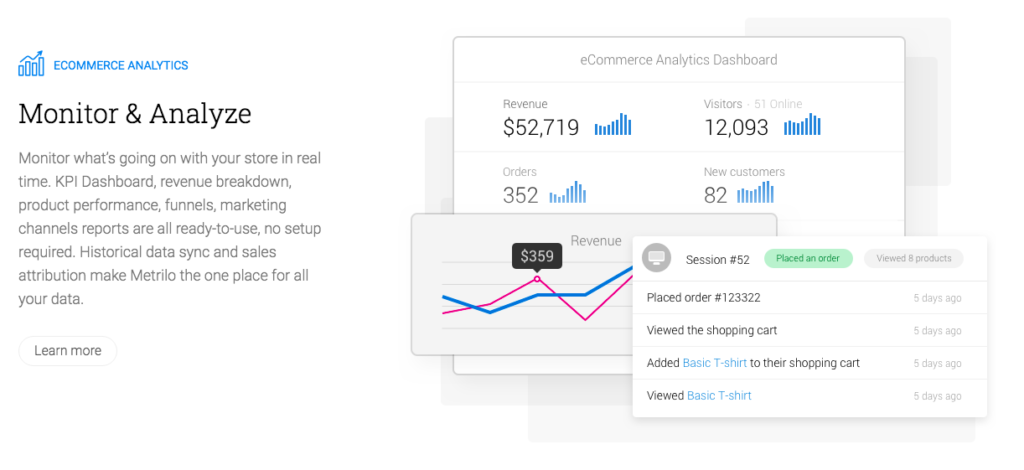
Task: Click the Revenue chart panel title
Action: coord(596,241)
